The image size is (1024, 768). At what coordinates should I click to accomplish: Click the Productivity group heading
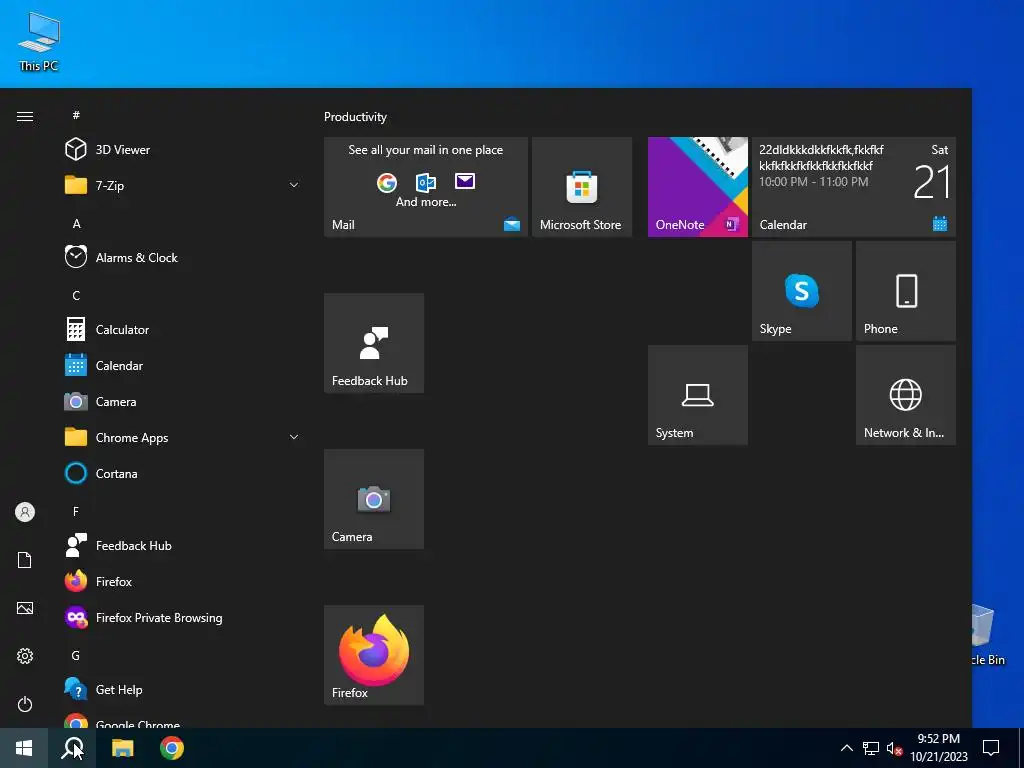coord(355,117)
